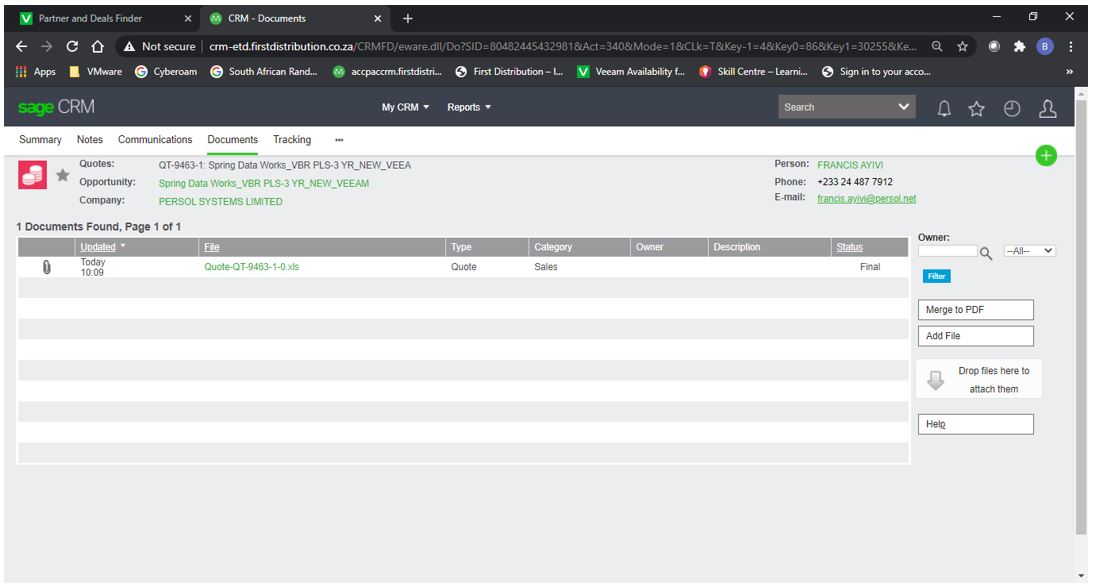Click the Merge to PDF button

pyautogui.click(x=974, y=310)
